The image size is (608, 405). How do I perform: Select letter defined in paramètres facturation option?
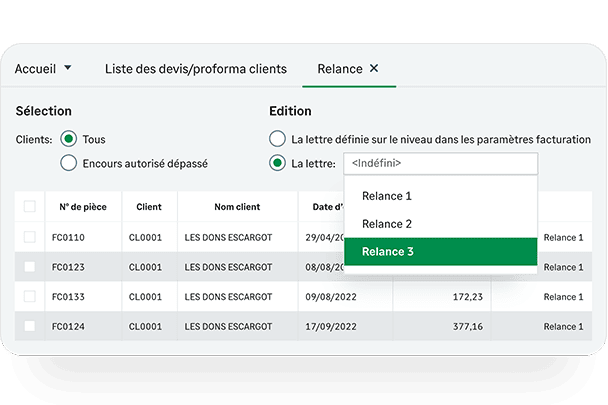(x=277, y=140)
